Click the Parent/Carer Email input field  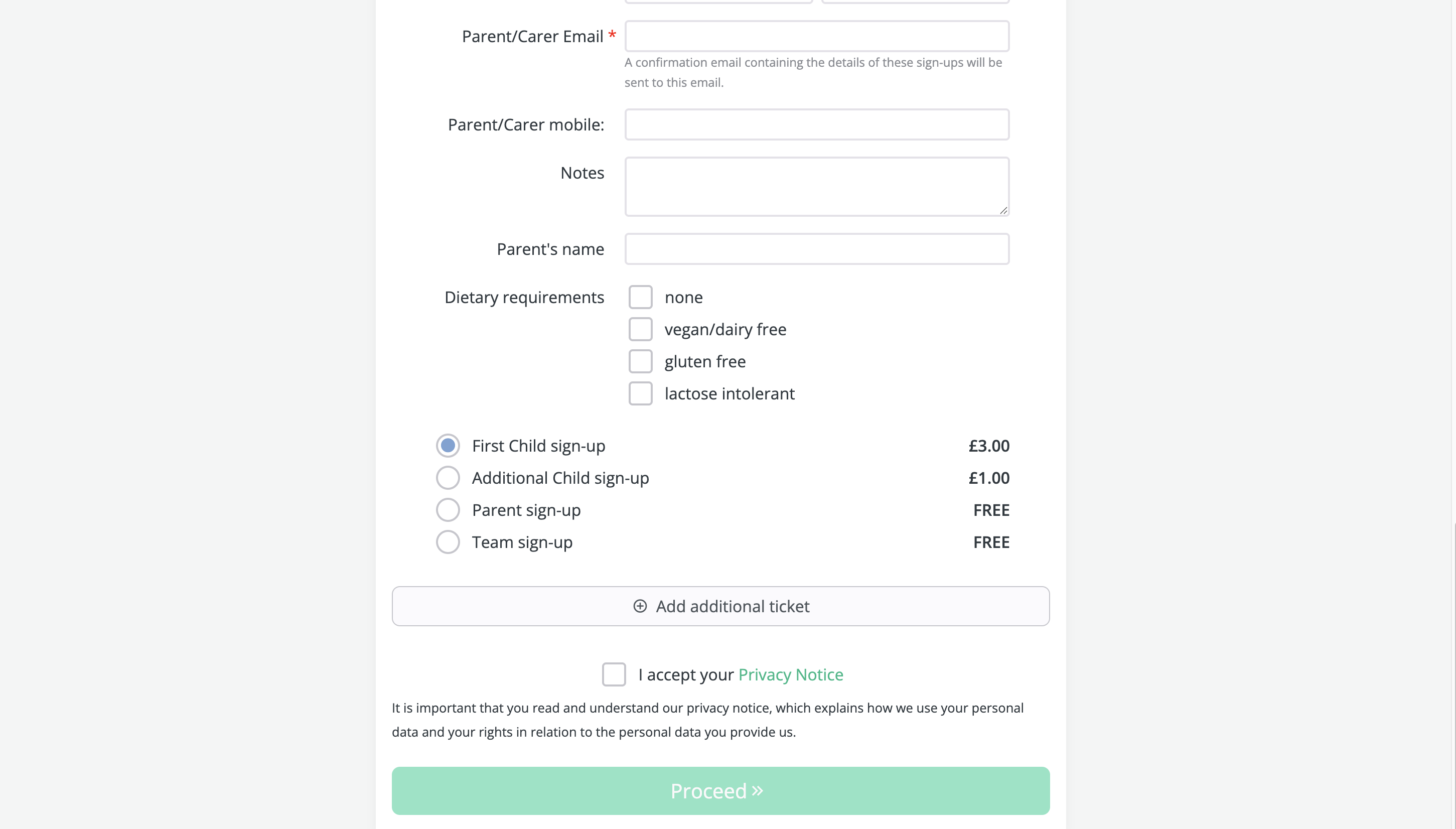pos(817,36)
